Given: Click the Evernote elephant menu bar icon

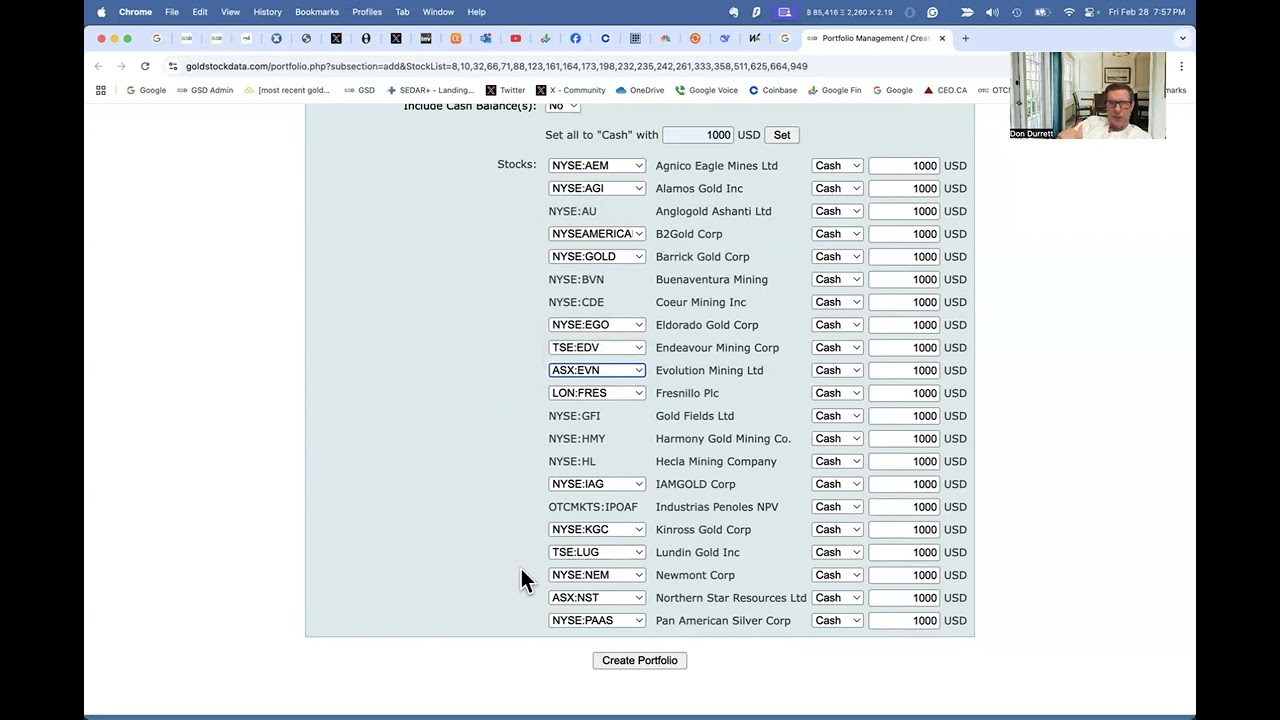Looking at the screenshot, I should (x=733, y=12).
